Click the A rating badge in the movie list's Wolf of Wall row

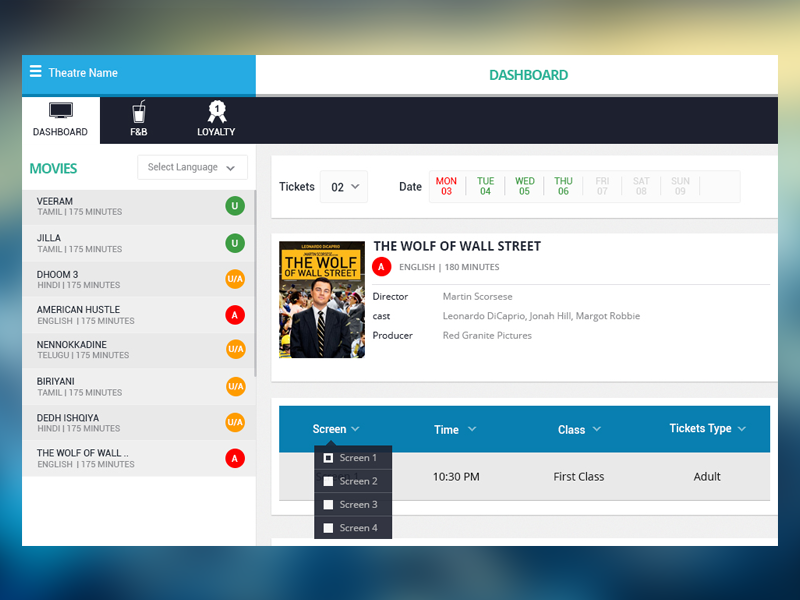235,459
